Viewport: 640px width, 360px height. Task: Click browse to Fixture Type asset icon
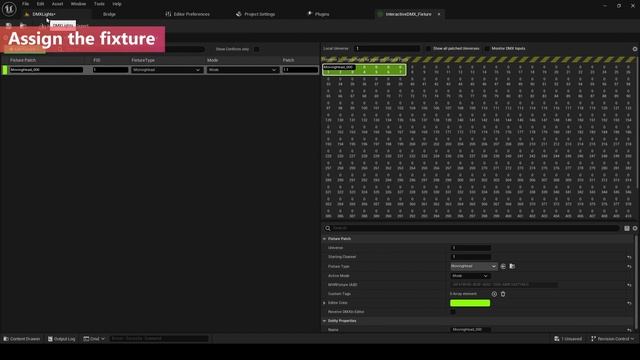(512, 267)
